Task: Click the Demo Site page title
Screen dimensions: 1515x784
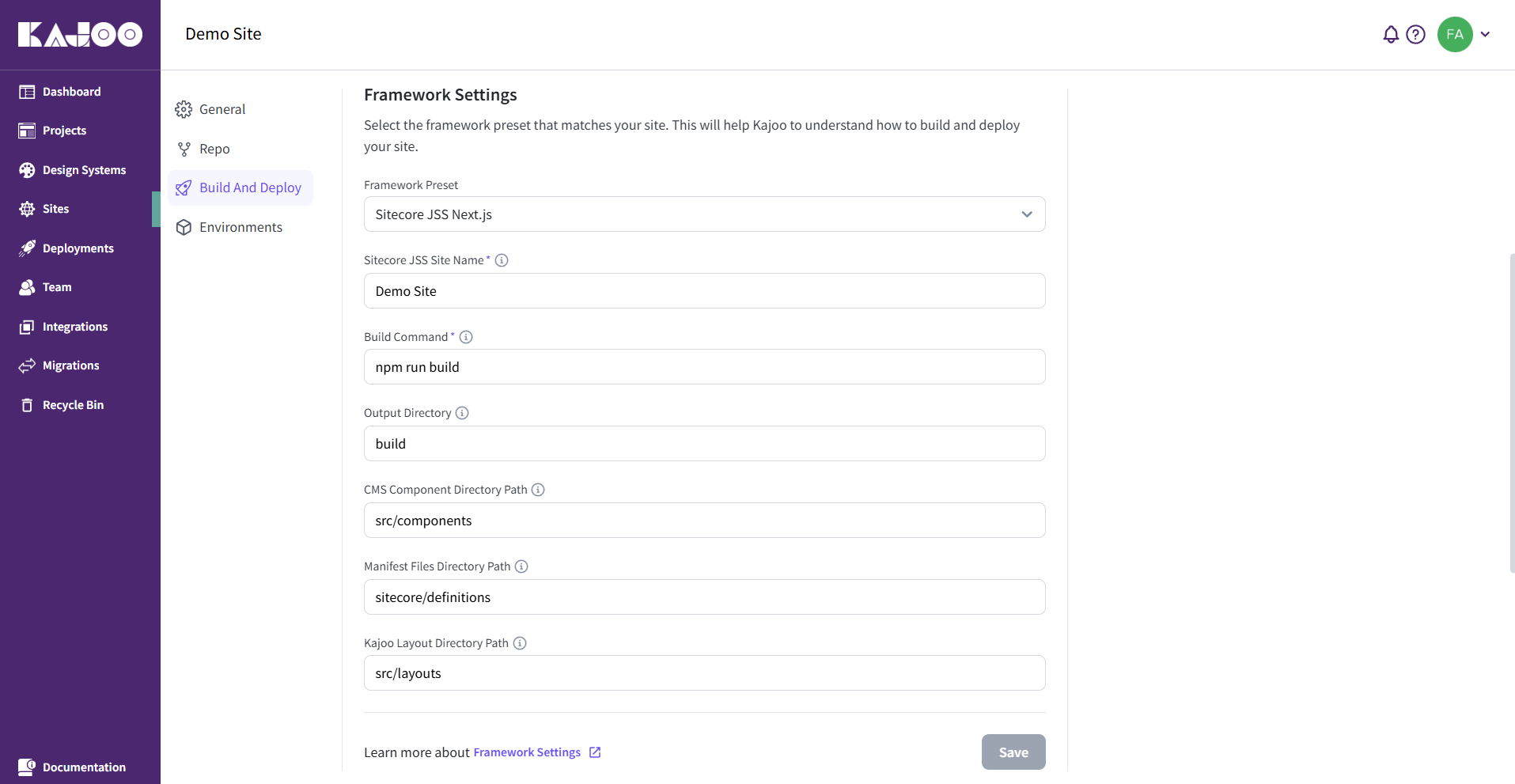Action: click(223, 34)
